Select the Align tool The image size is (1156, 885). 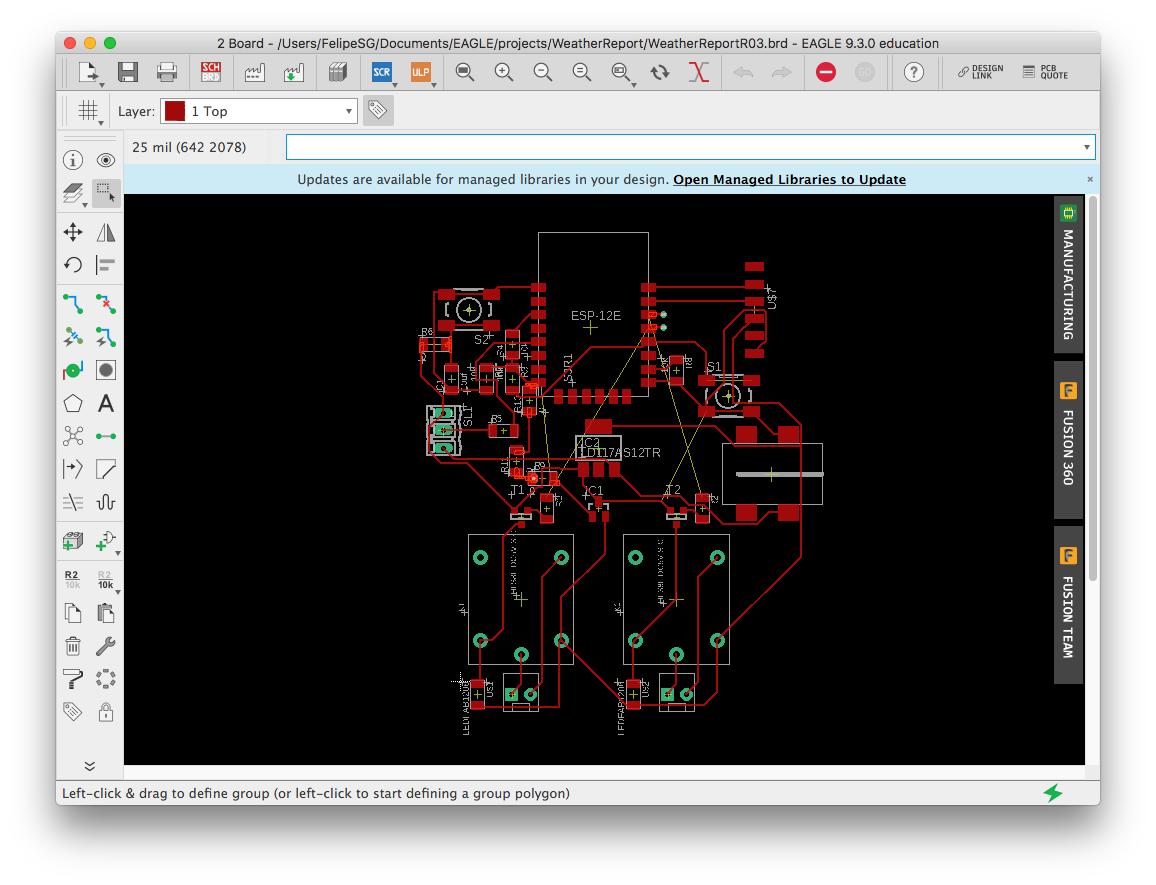coord(106,265)
